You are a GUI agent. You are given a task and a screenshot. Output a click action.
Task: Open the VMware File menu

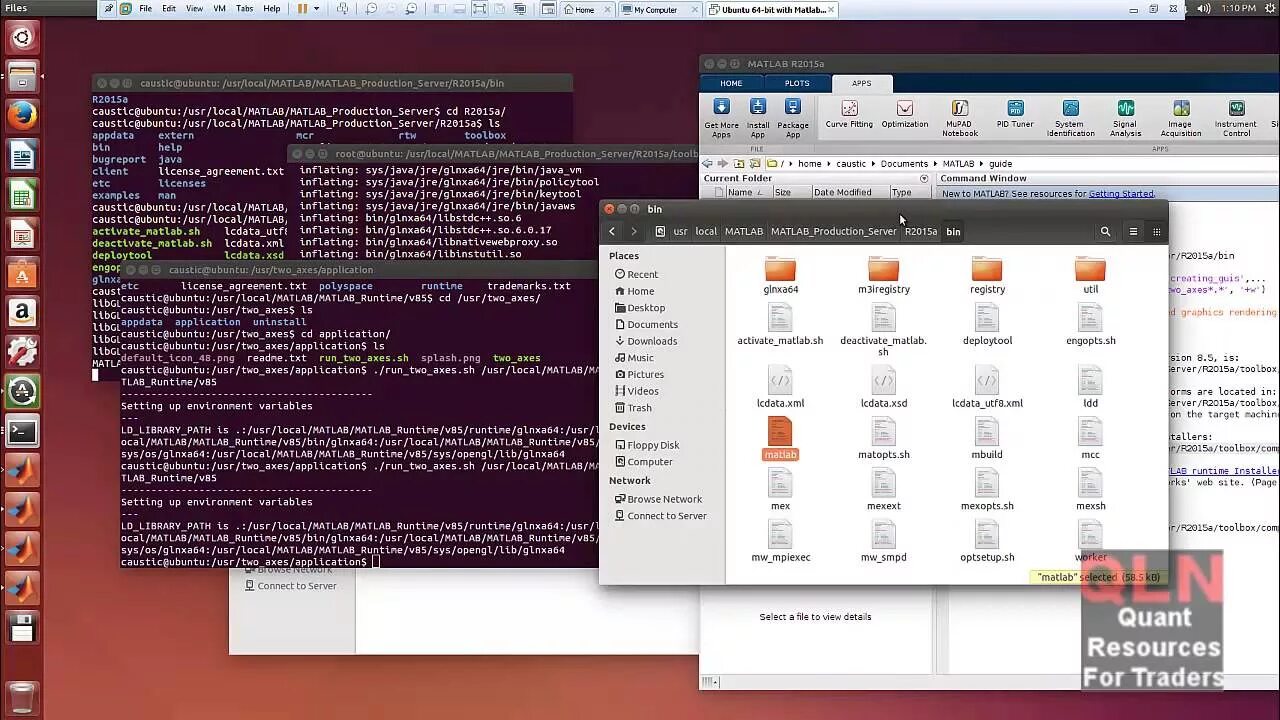(x=146, y=9)
